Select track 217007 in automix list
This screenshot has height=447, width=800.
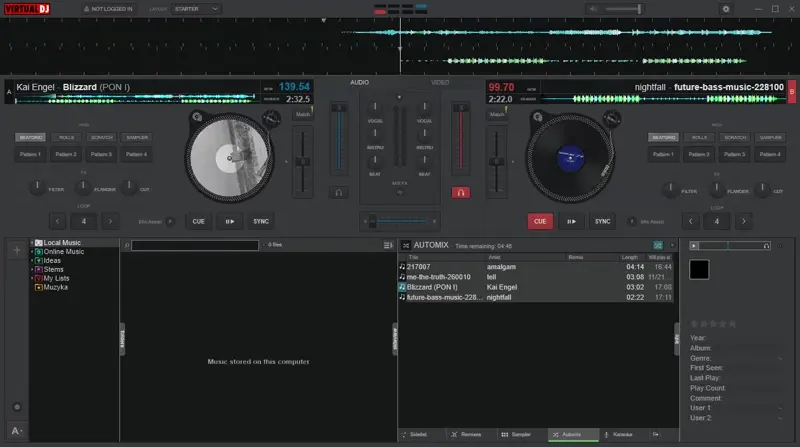536,267
